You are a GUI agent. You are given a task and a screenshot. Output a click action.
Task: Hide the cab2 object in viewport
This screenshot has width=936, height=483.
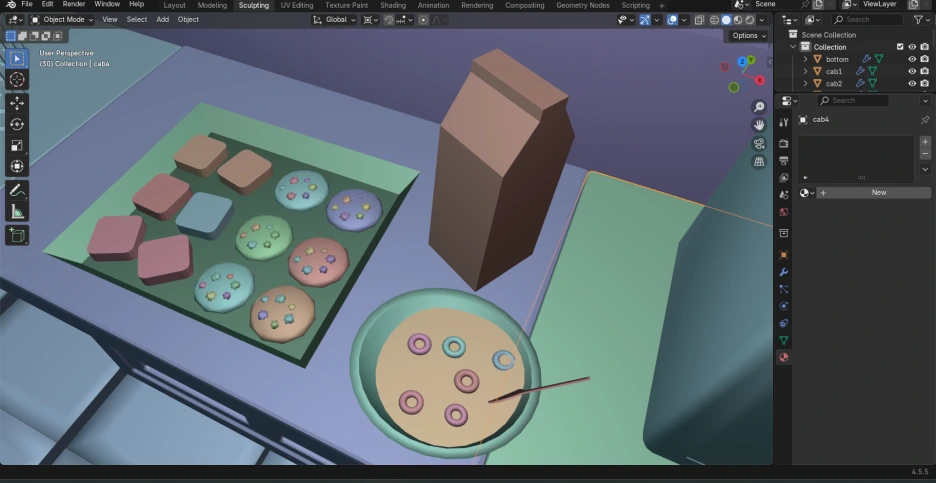[x=912, y=84]
